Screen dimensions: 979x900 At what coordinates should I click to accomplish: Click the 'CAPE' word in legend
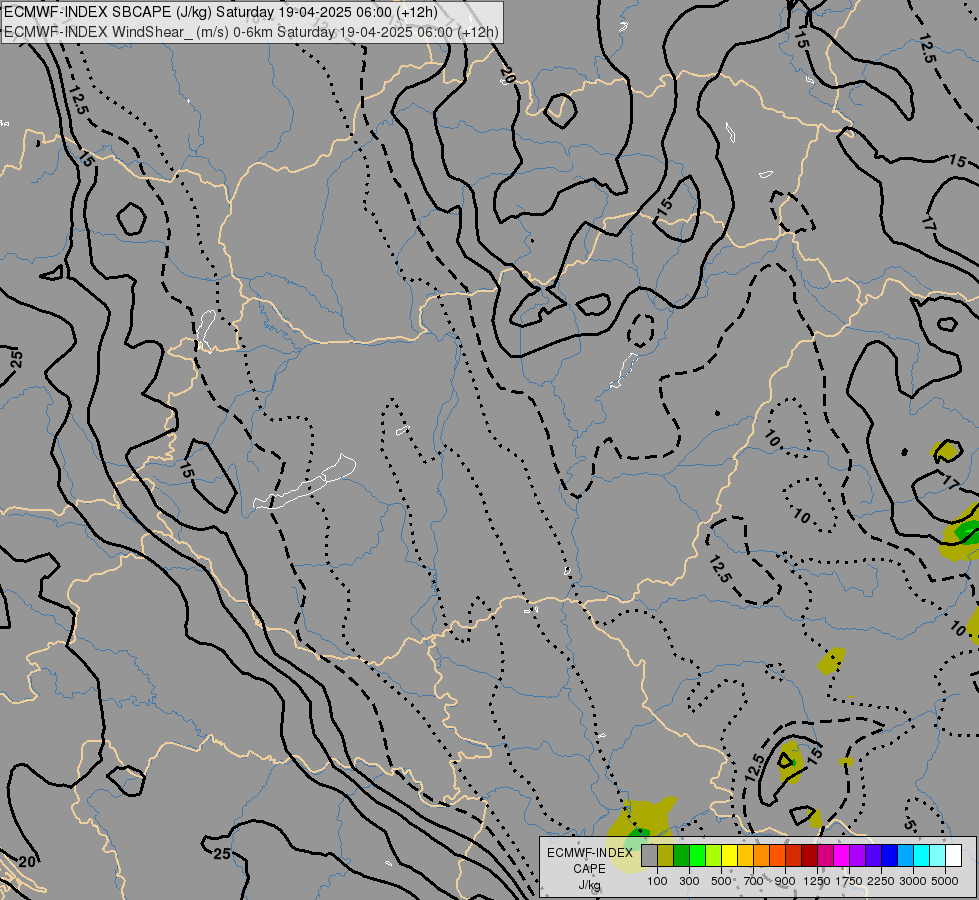(589, 869)
